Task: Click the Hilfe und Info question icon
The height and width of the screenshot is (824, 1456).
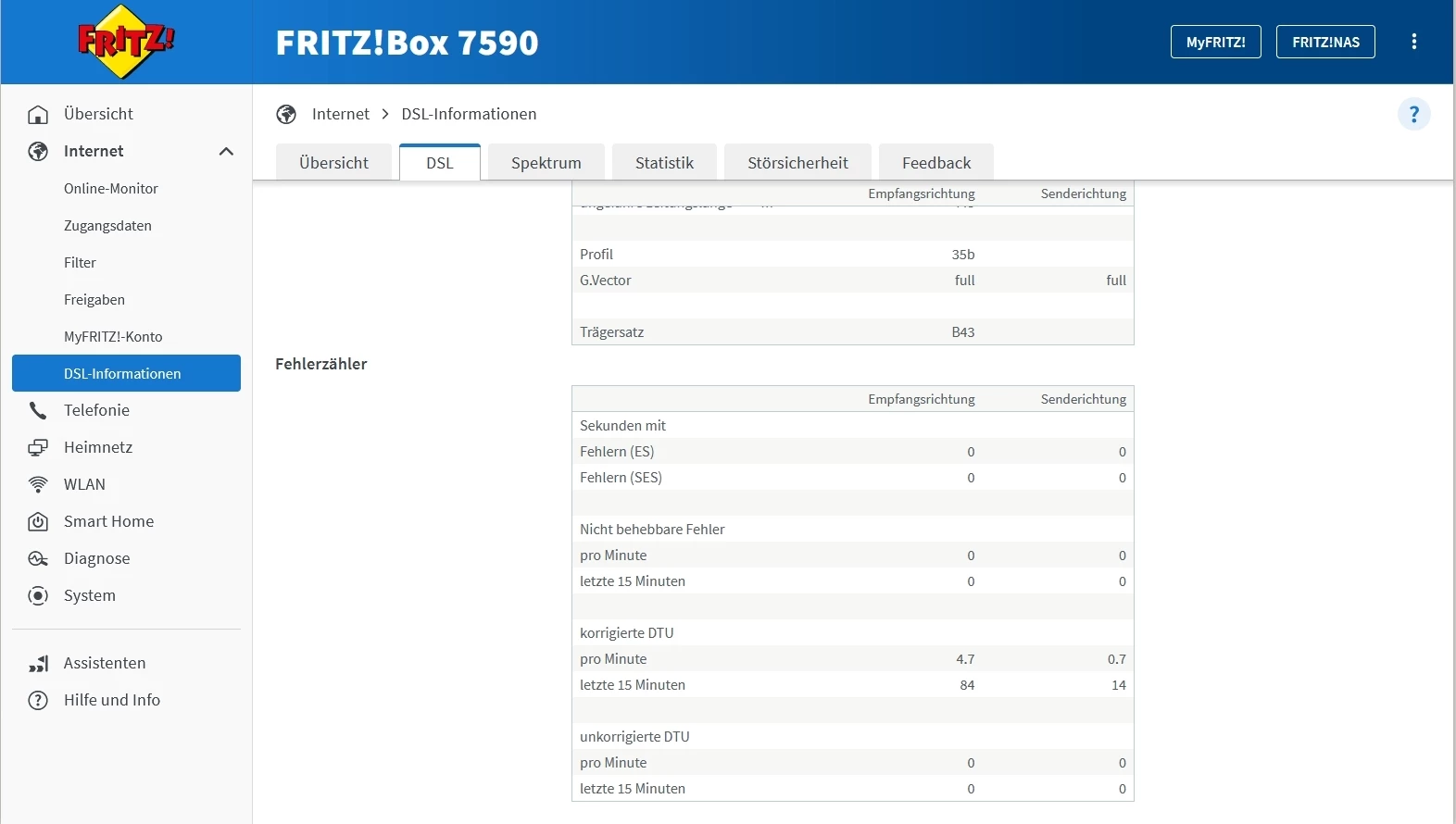Action: 38,700
